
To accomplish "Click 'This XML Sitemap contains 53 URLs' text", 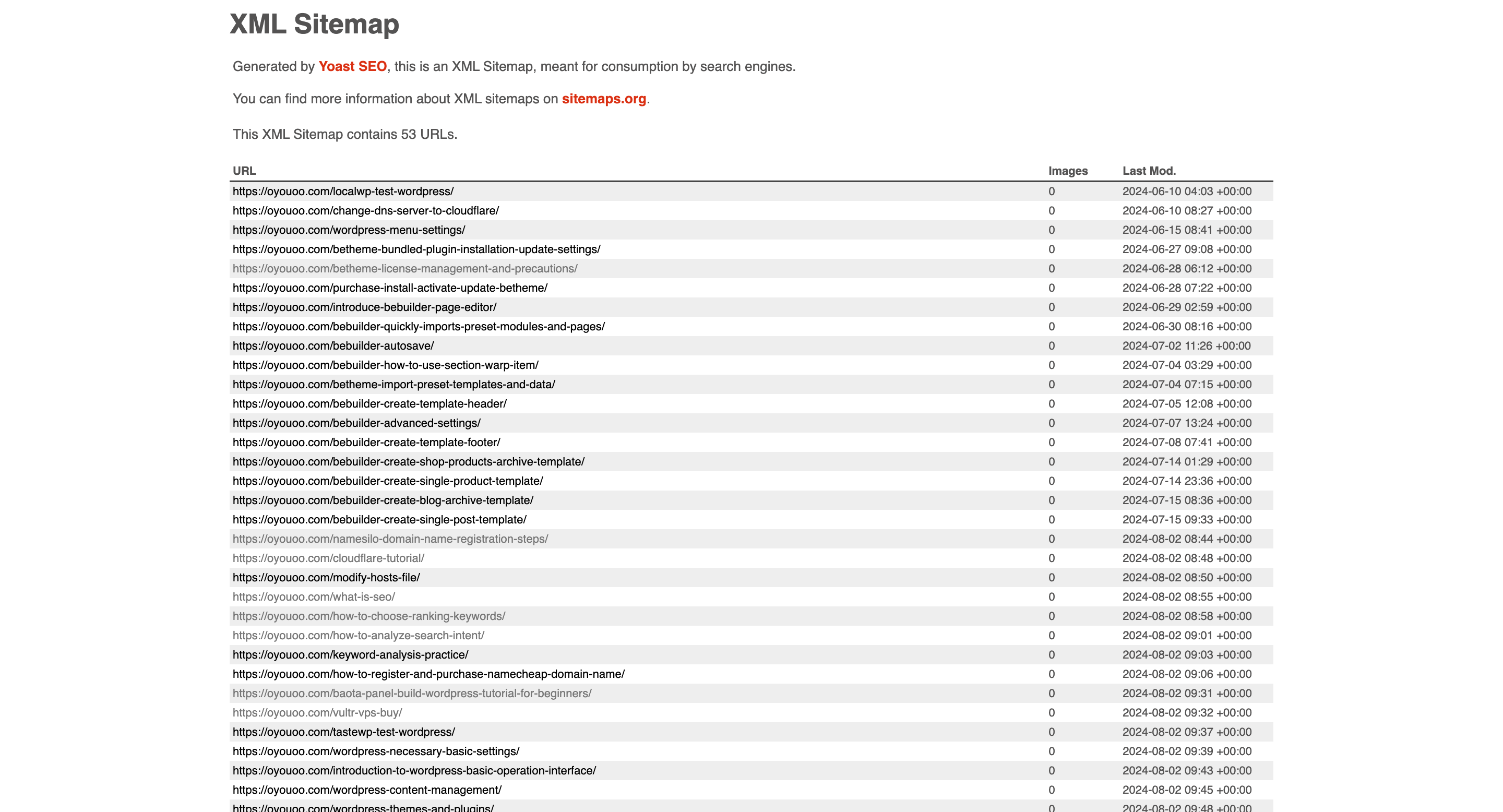I will point(345,134).
